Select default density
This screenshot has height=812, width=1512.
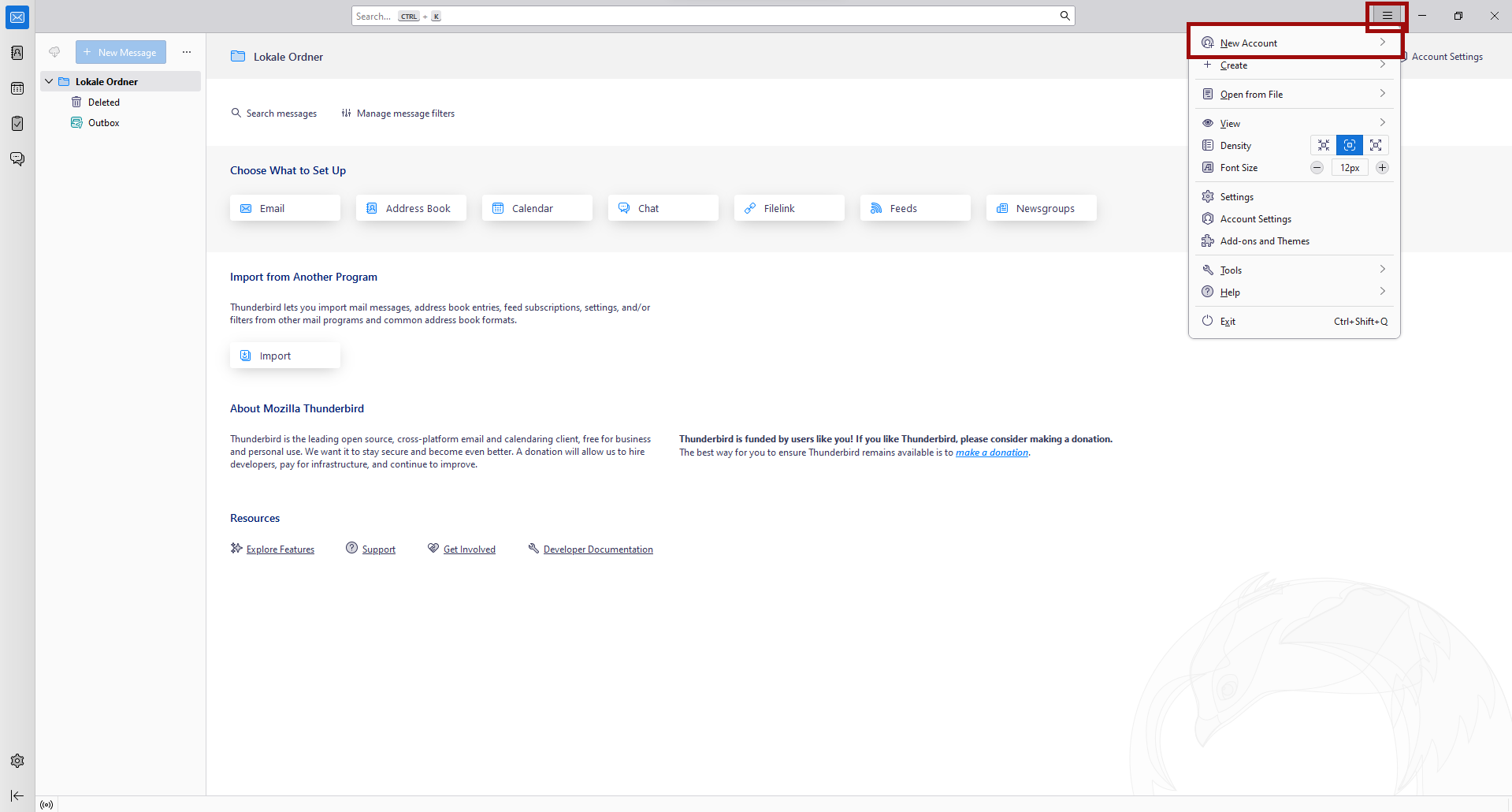click(x=1350, y=145)
